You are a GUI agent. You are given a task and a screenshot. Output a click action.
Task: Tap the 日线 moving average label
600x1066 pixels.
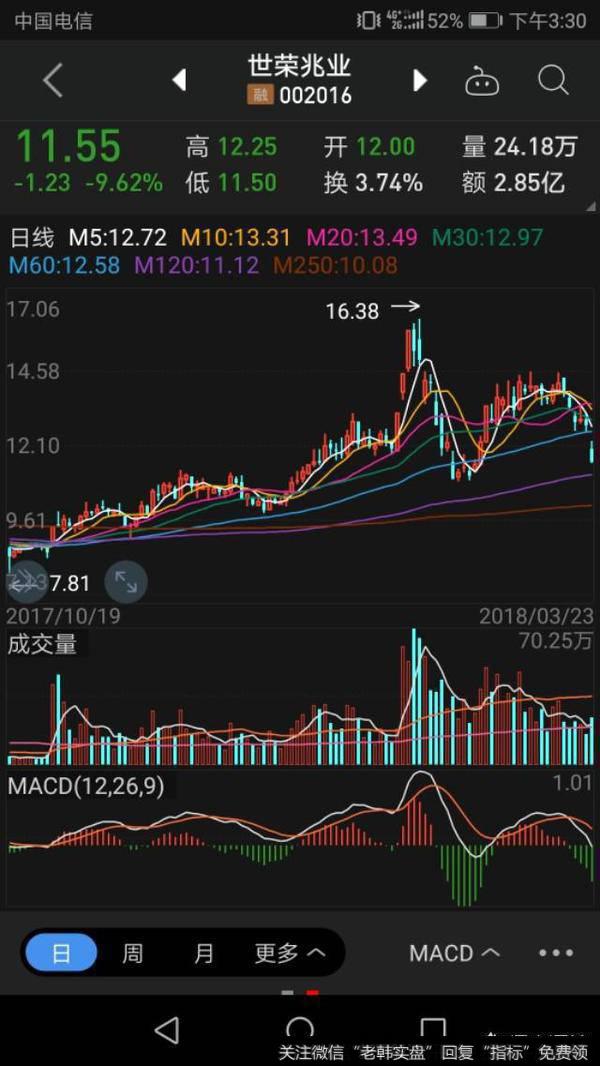point(32,238)
